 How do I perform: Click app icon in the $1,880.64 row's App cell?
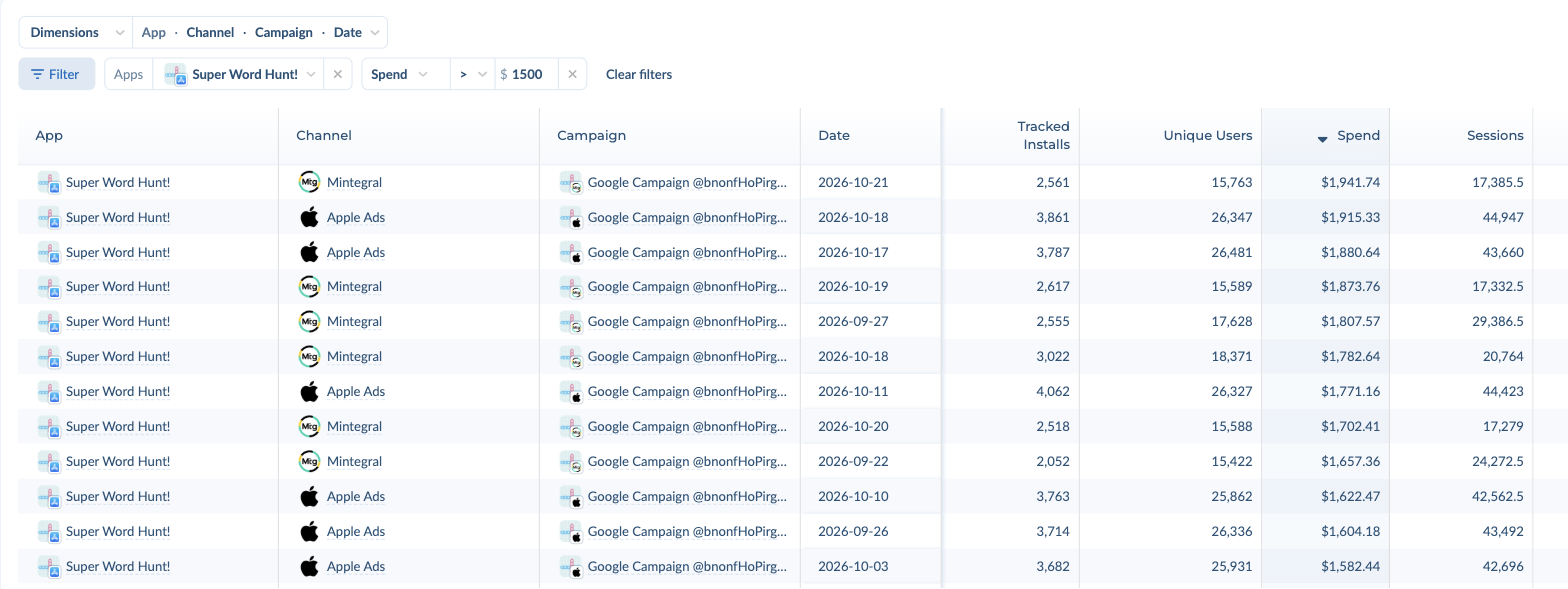(49, 252)
